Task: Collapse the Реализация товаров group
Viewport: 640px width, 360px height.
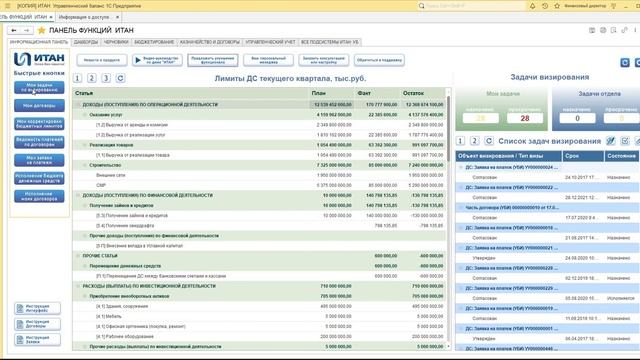Action: [85, 145]
